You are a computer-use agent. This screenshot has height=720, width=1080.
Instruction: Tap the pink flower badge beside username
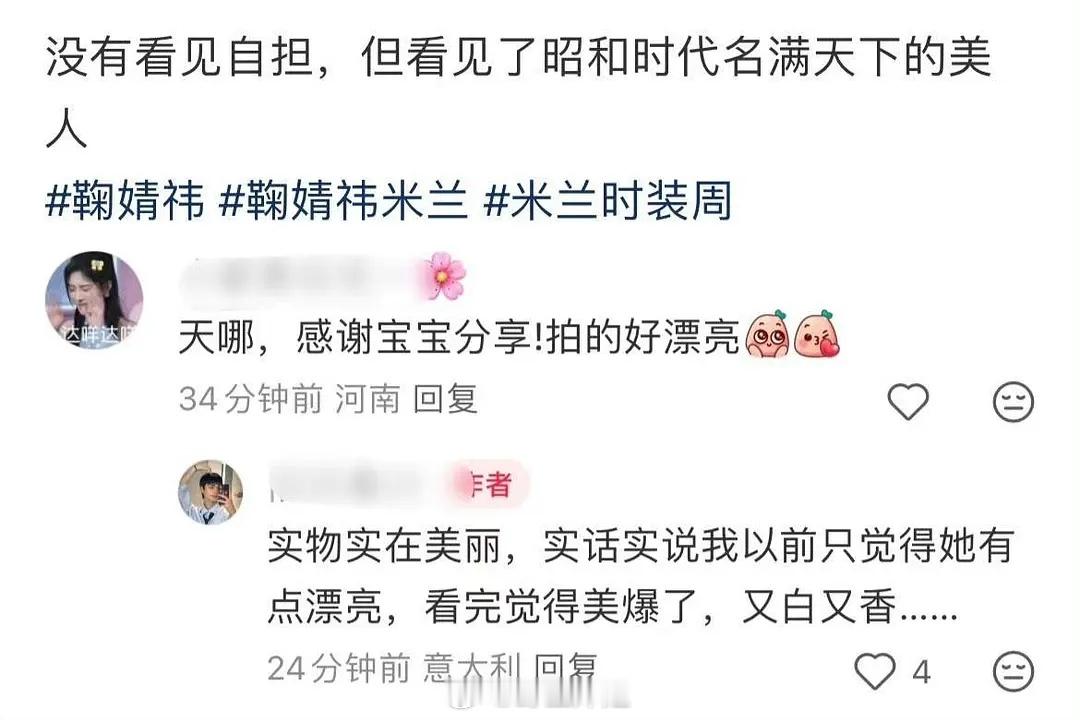coord(446,276)
